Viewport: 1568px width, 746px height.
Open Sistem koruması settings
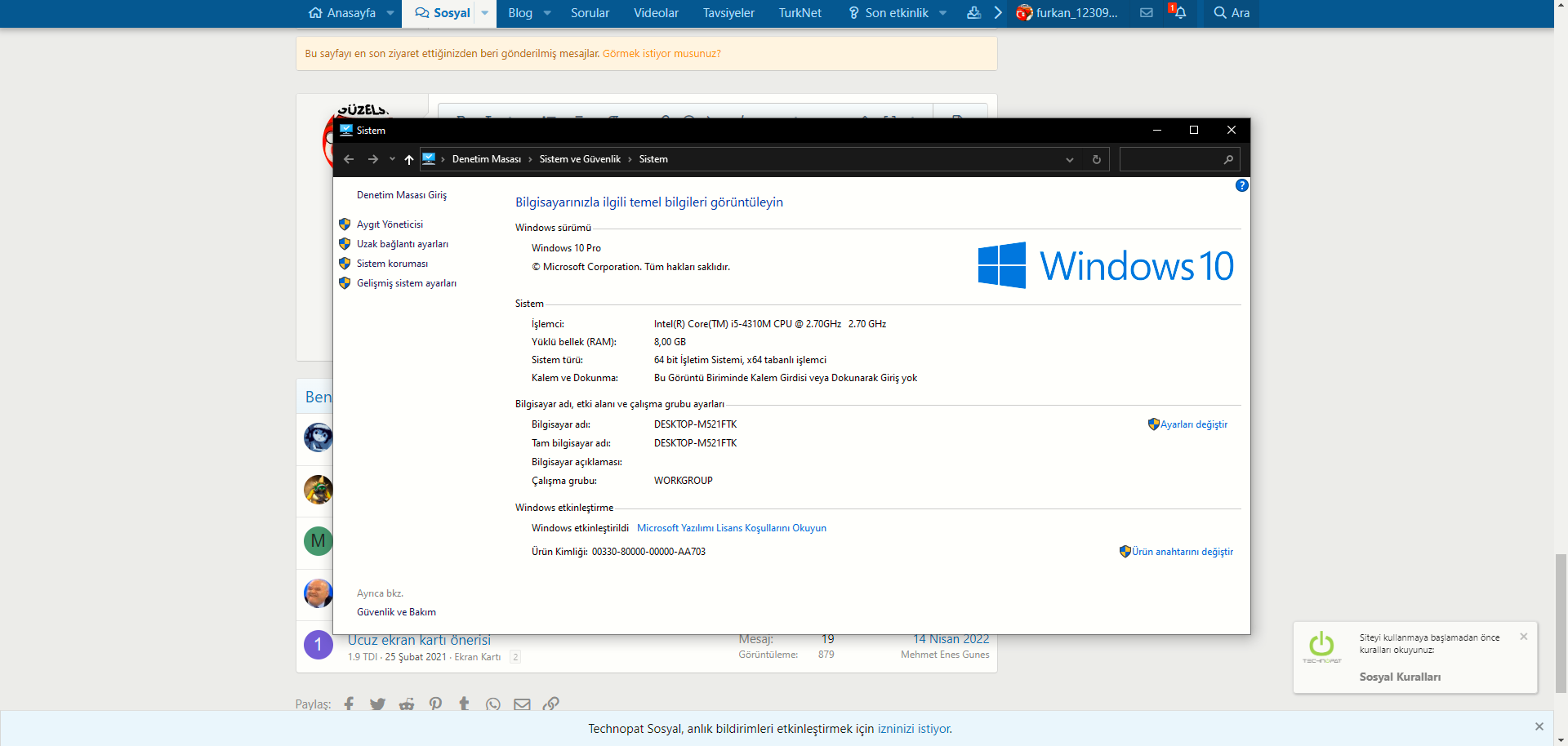(x=392, y=264)
